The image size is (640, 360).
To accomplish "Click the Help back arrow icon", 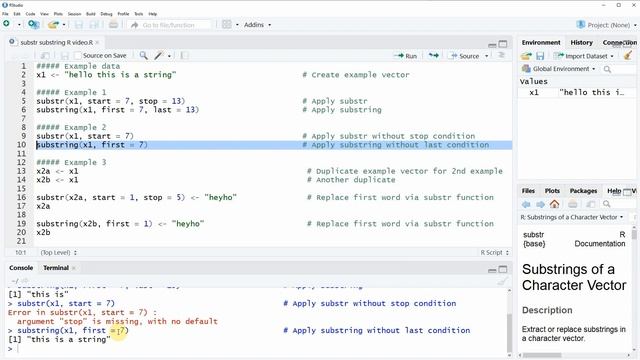I will coord(526,204).
